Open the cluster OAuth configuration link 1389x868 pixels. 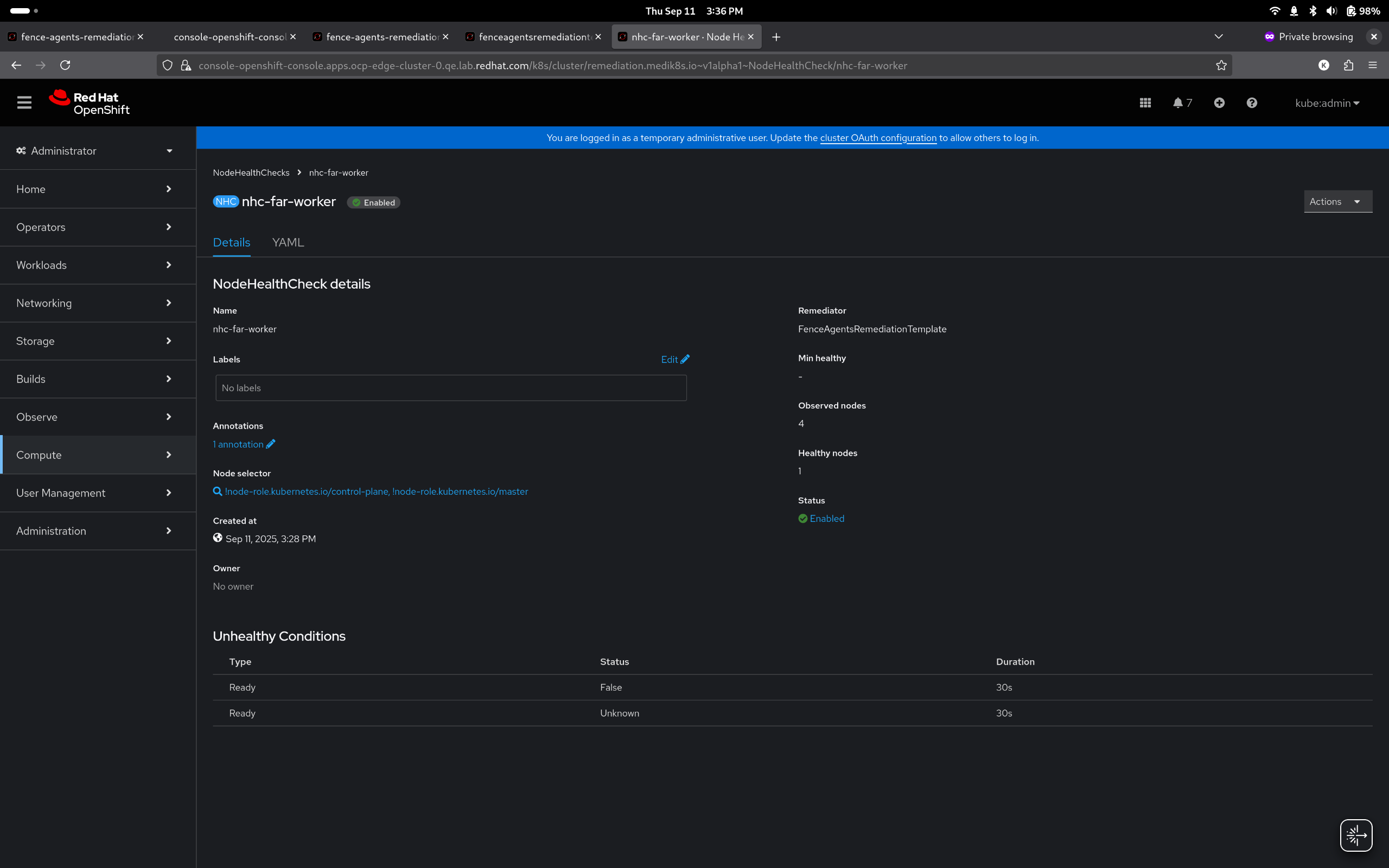click(x=877, y=138)
